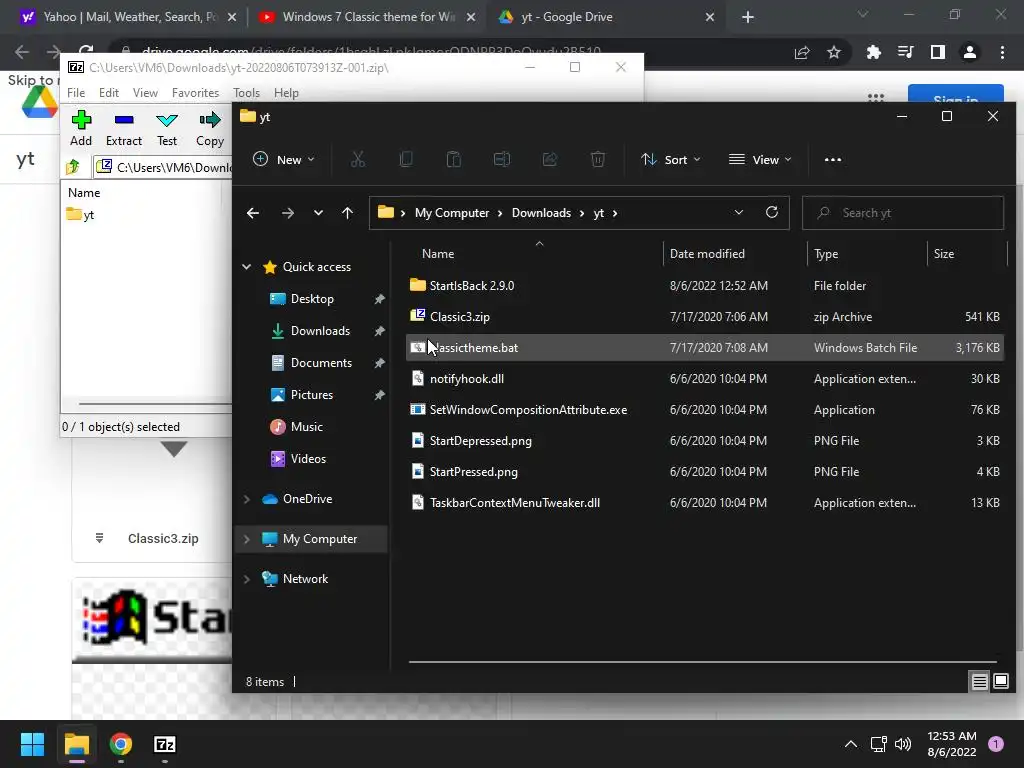Open the See more ellipsis menu in Explorer
Viewport: 1024px width, 768px height.
point(833,159)
